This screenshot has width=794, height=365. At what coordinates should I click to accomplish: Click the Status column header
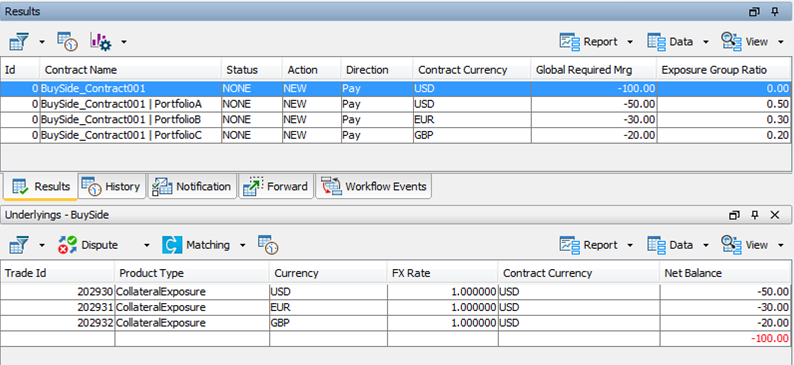click(252, 70)
